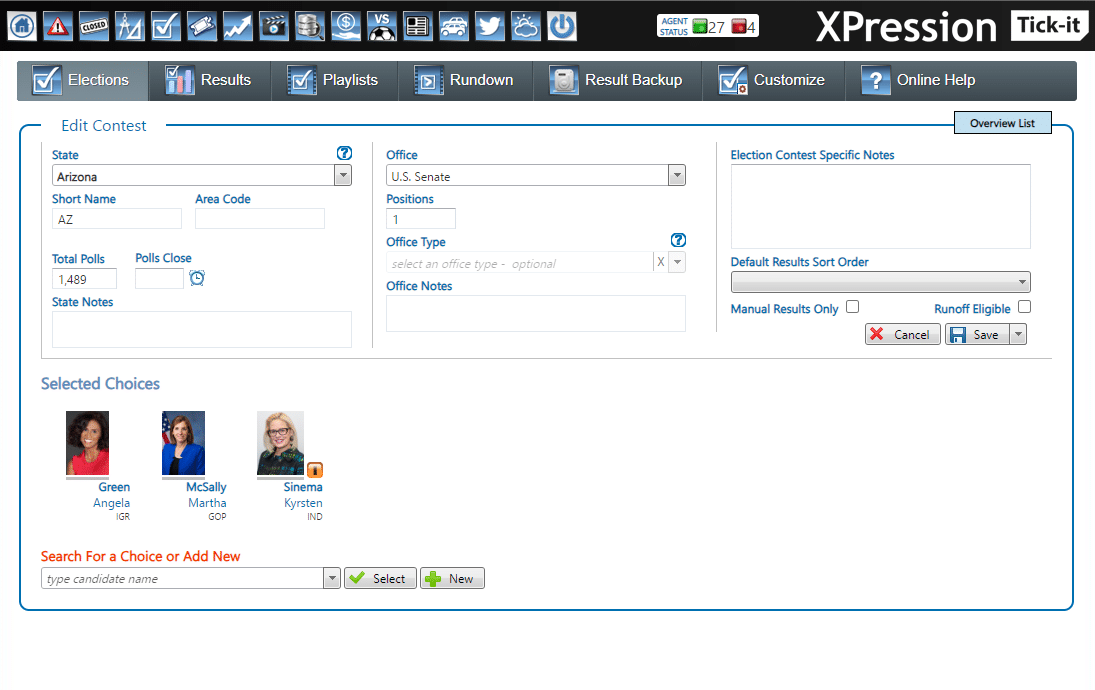The image size is (1095, 690).
Task: Enable the Manual Results Only checkbox
Action: (853, 307)
